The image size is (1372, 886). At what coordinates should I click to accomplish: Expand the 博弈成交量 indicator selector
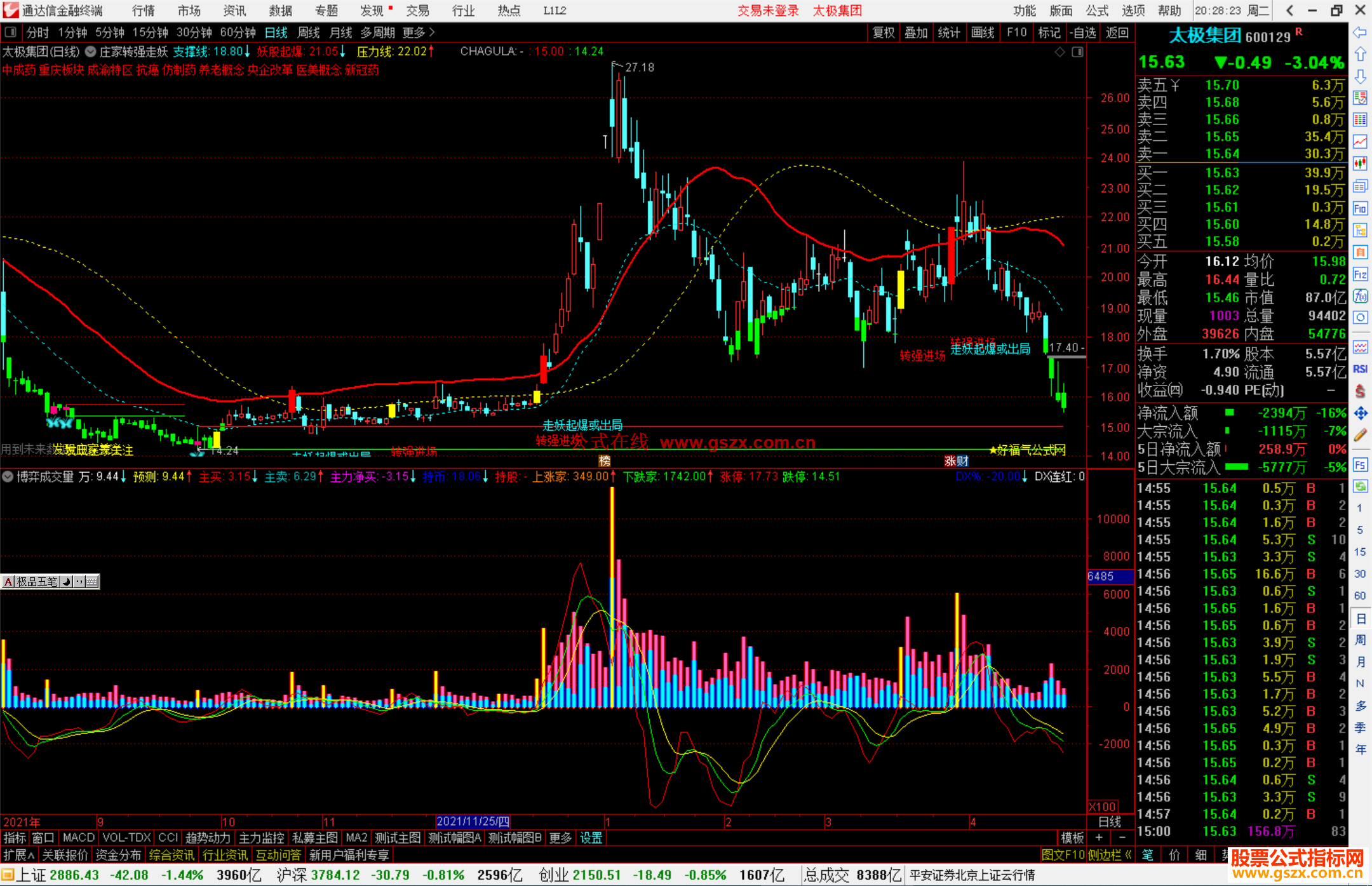[8, 476]
